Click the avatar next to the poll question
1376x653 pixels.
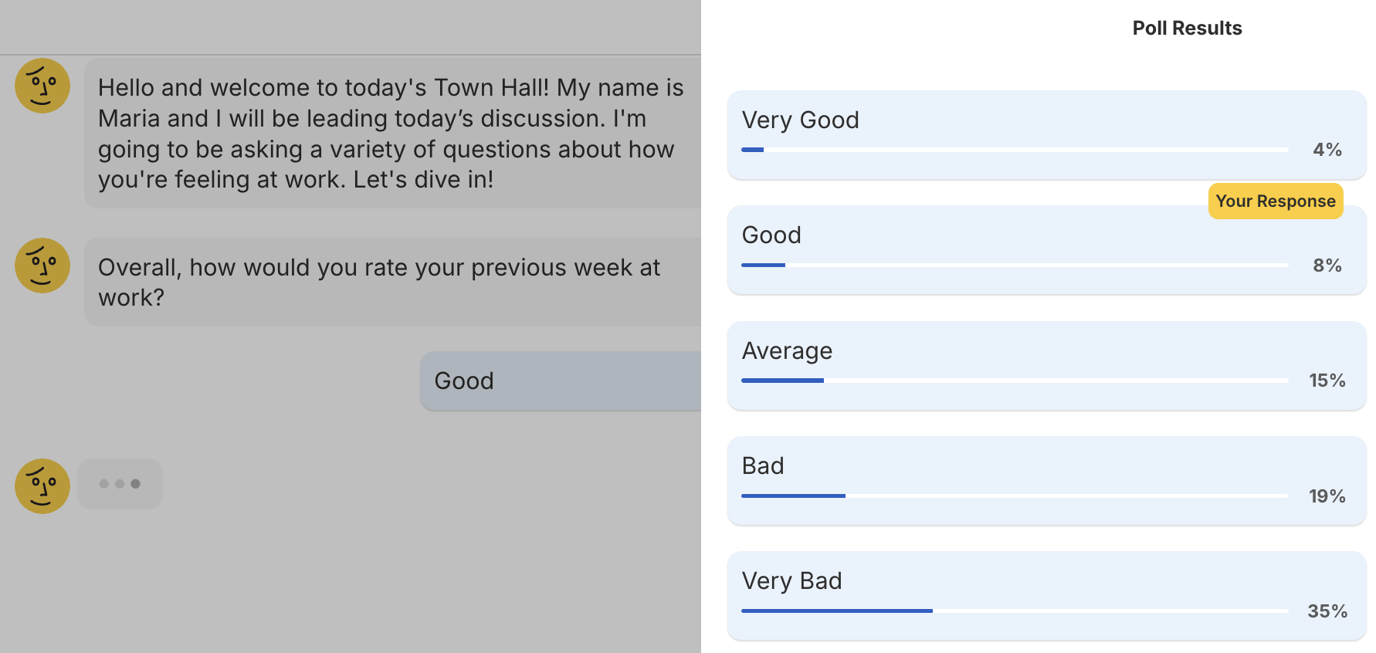pyautogui.click(x=42, y=266)
